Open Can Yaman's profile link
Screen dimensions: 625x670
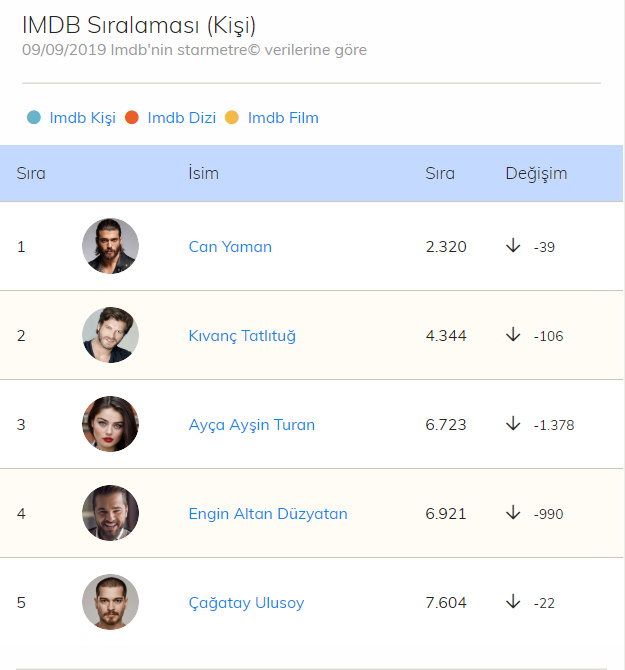[x=230, y=247]
